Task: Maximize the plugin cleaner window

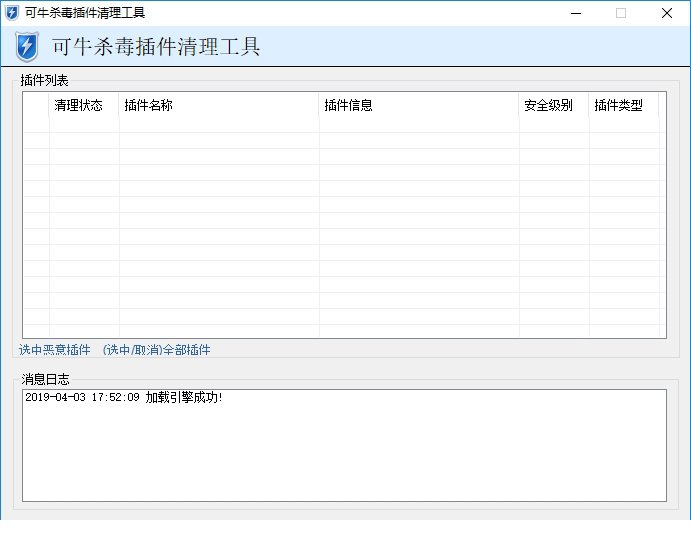Action: 621,13
